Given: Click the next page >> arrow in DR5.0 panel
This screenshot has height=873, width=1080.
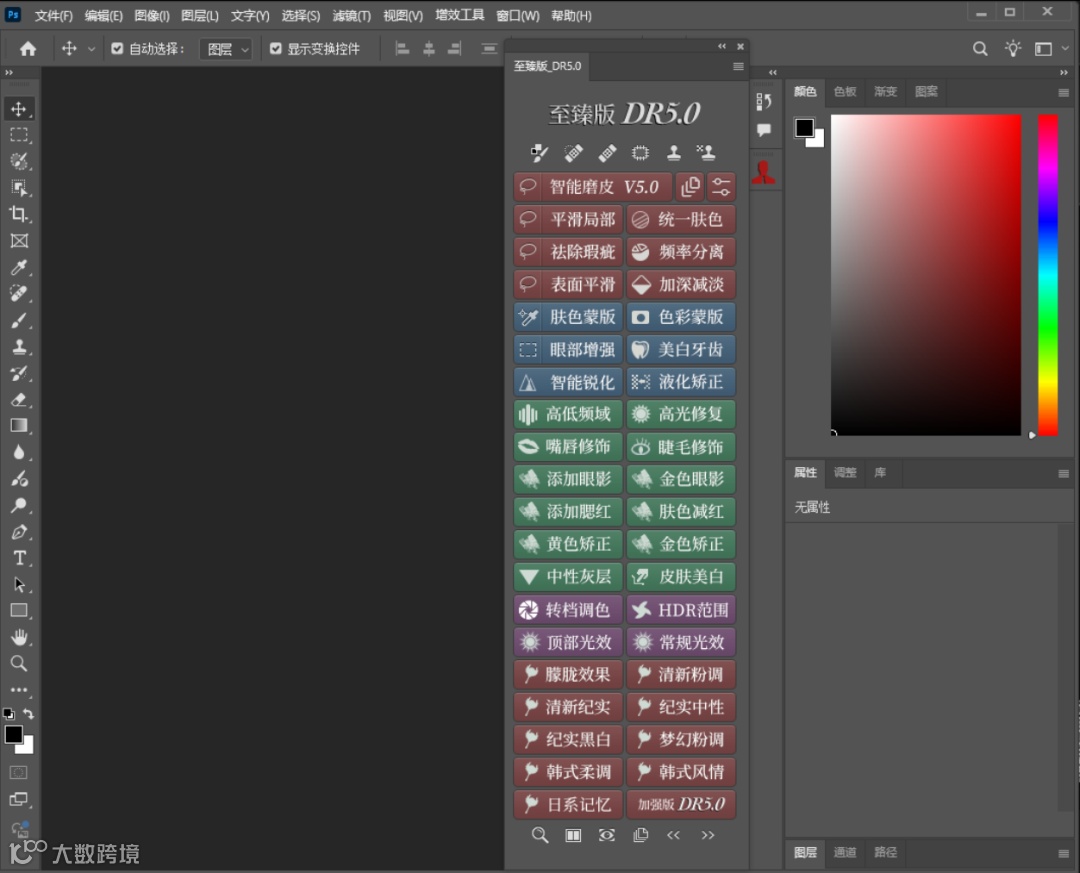Looking at the screenshot, I should click(707, 835).
